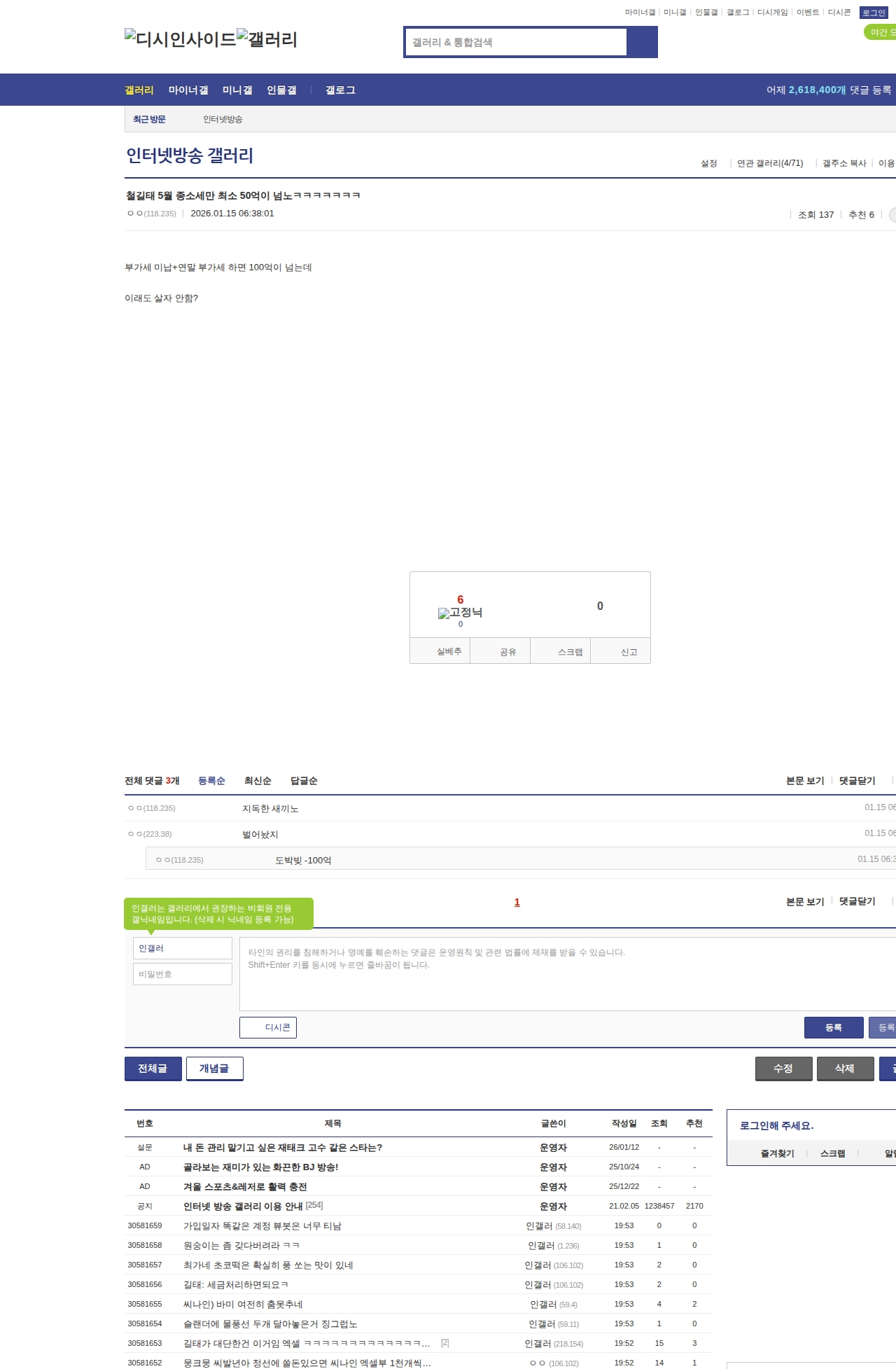Focus the 갤러리 & 통합검색 search field

pos(516,42)
